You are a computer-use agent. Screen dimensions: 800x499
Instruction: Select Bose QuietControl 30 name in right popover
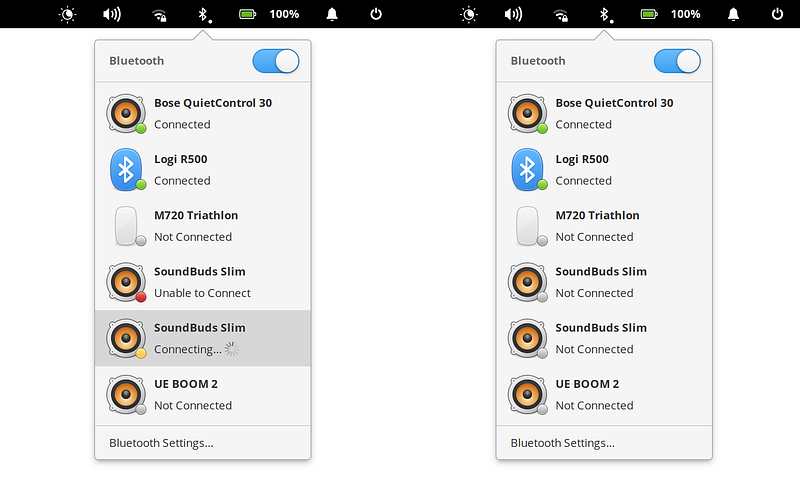point(614,103)
